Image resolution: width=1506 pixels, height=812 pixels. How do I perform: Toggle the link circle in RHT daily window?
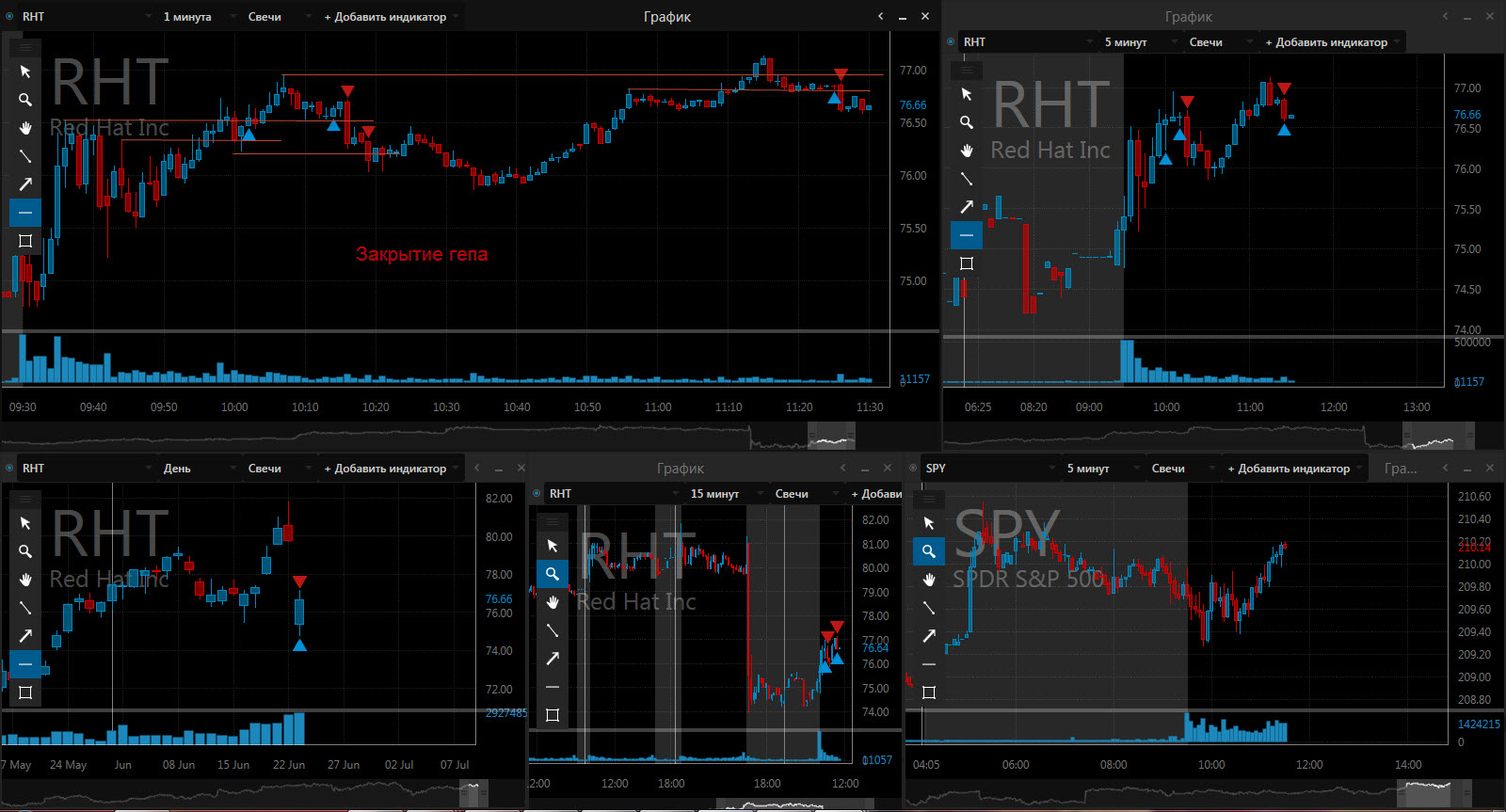click(x=9, y=468)
